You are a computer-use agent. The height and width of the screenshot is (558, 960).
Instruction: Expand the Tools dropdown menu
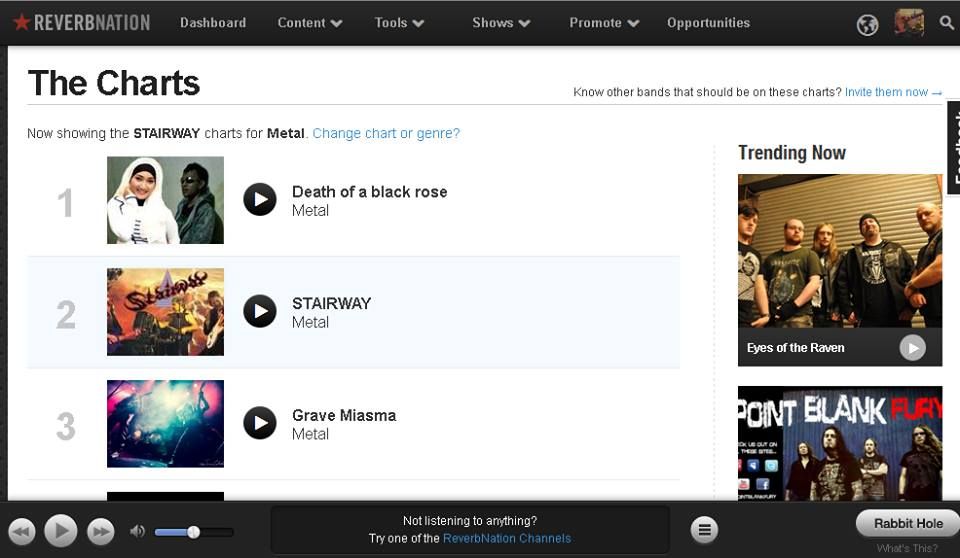(399, 23)
